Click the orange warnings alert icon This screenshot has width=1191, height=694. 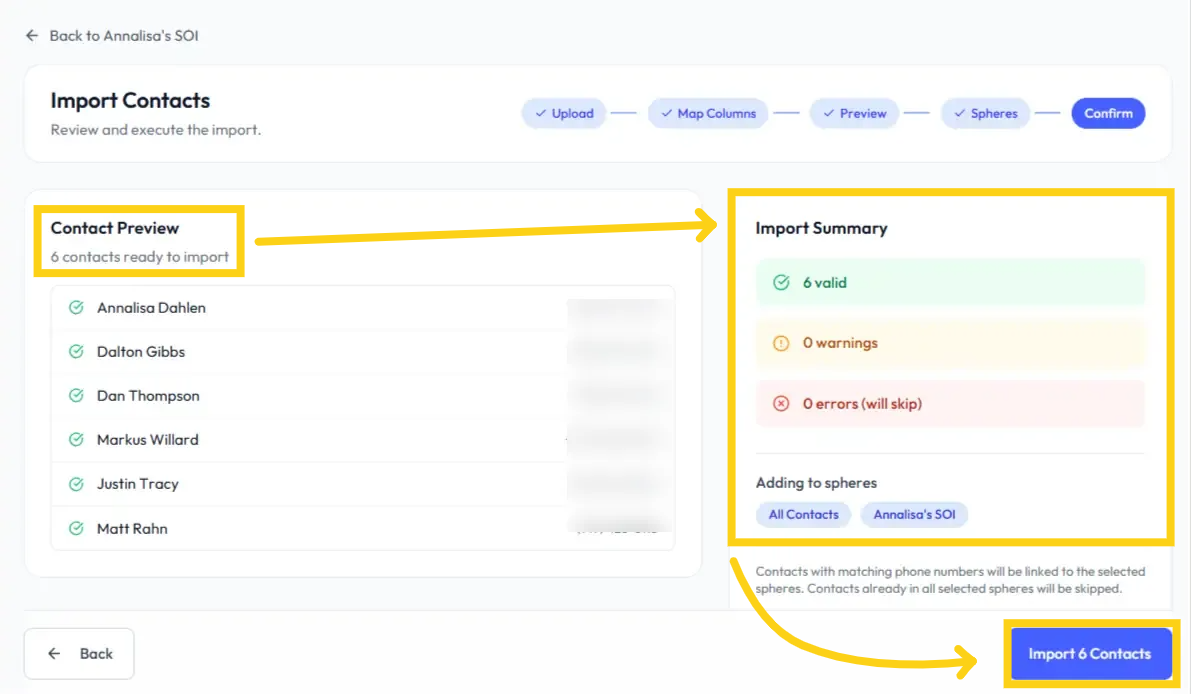click(782, 343)
